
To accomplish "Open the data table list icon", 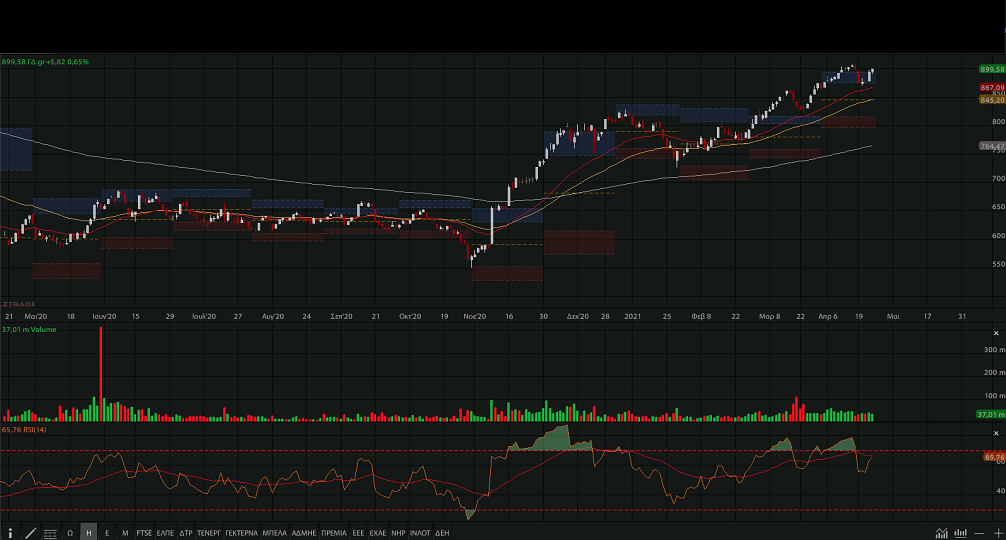I will pos(50,534).
